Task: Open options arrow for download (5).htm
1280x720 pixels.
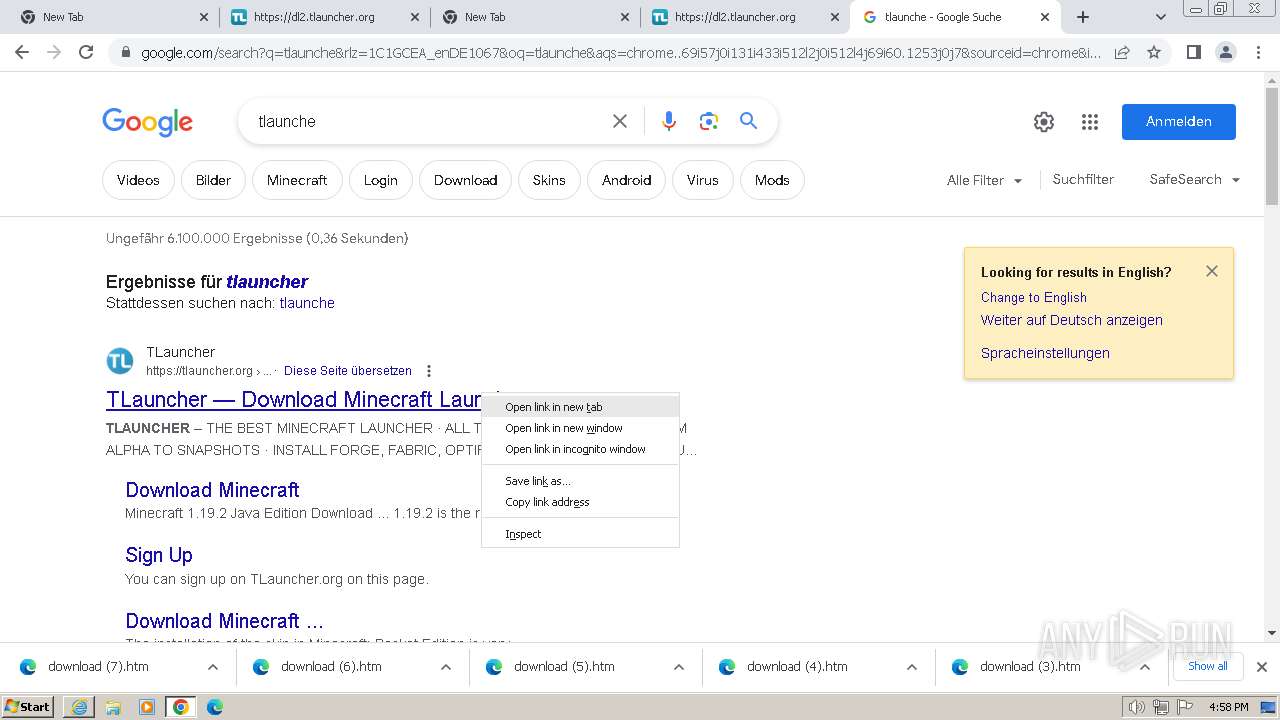Action: 678,667
